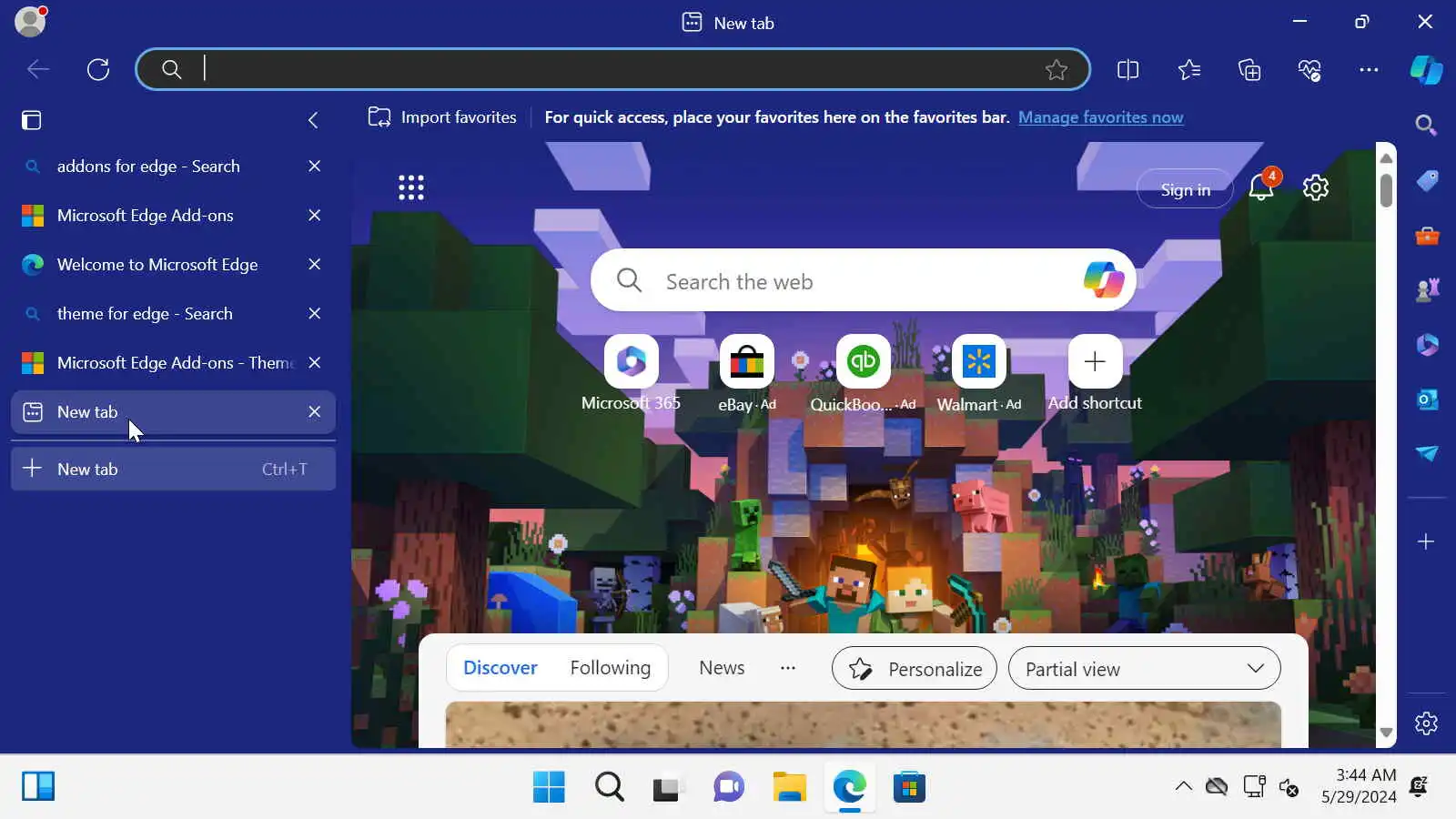The height and width of the screenshot is (819, 1456).
Task: Close Welcome to Microsoft Edge tab
Action: tap(314, 265)
